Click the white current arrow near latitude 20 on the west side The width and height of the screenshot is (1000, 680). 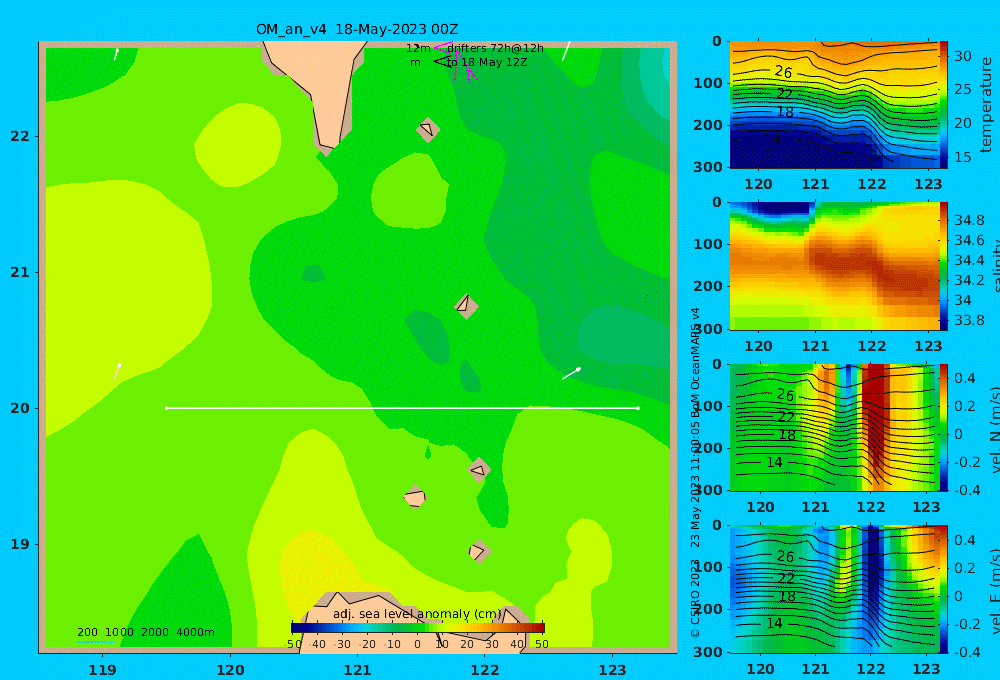click(x=117, y=371)
